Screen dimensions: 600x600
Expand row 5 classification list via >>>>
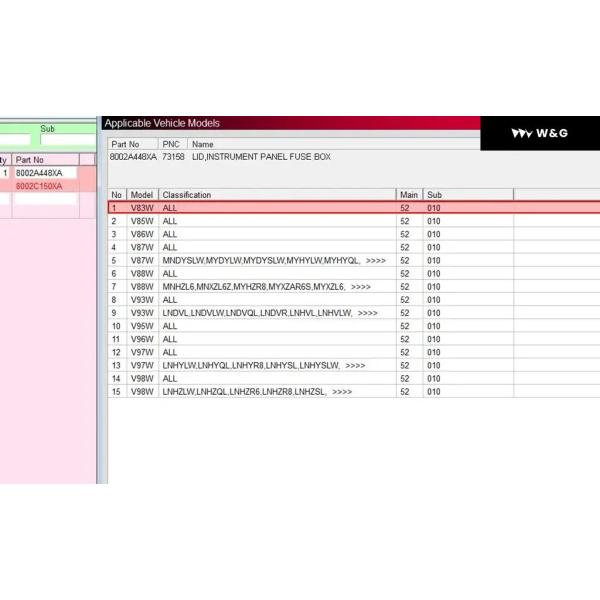pos(375,260)
